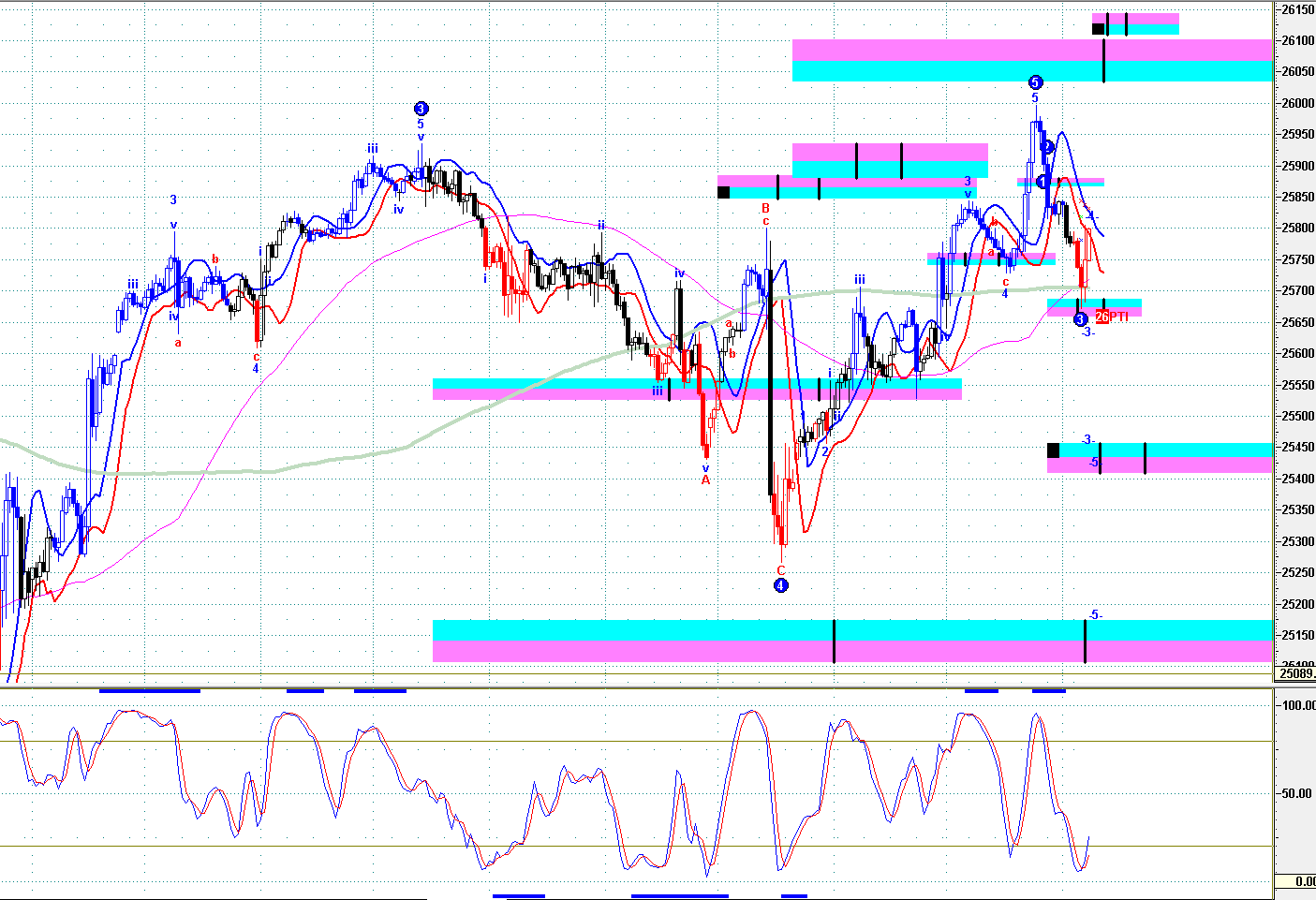Click the blue -5- label above the 25150 zone
The image size is (1316, 900).
(1095, 615)
